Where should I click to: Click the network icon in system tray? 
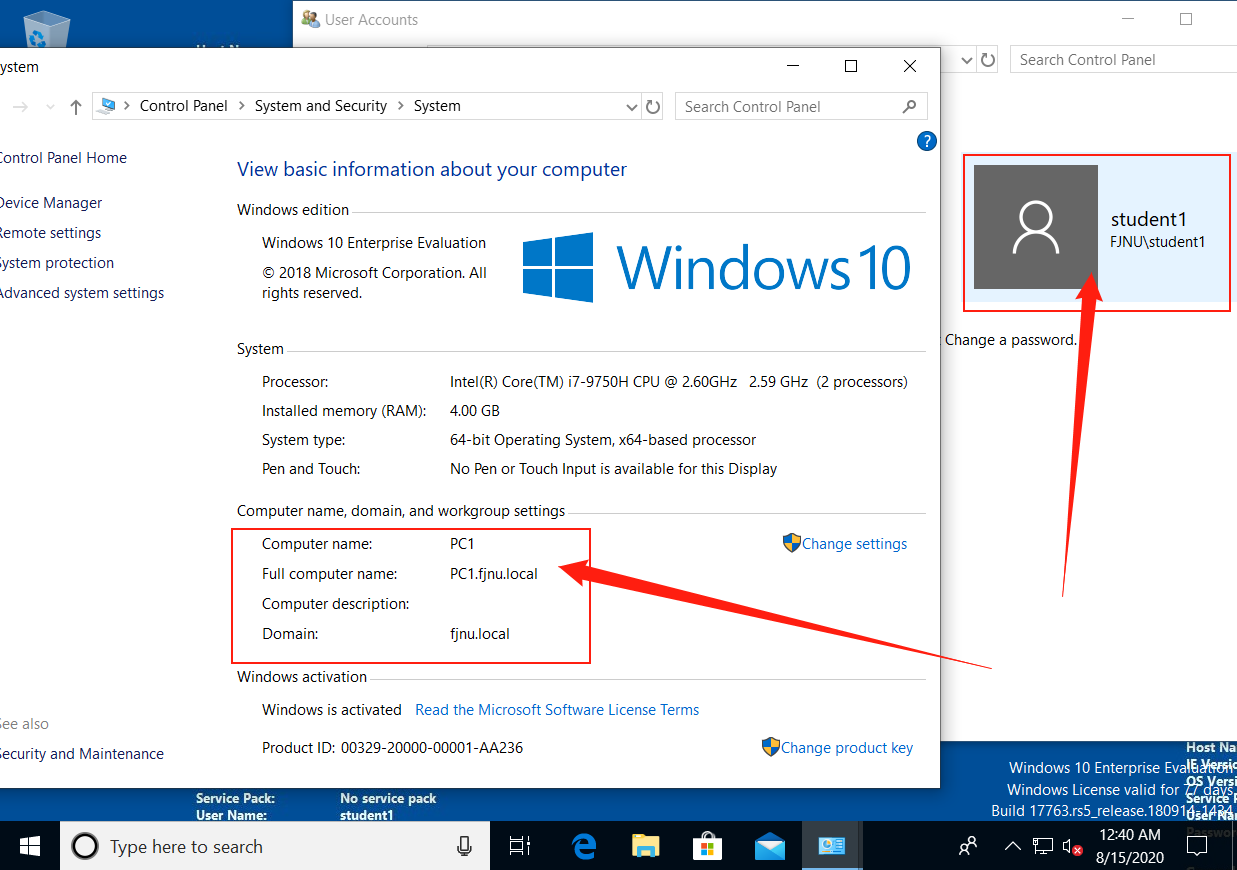pyautogui.click(x=1043, y=847)
